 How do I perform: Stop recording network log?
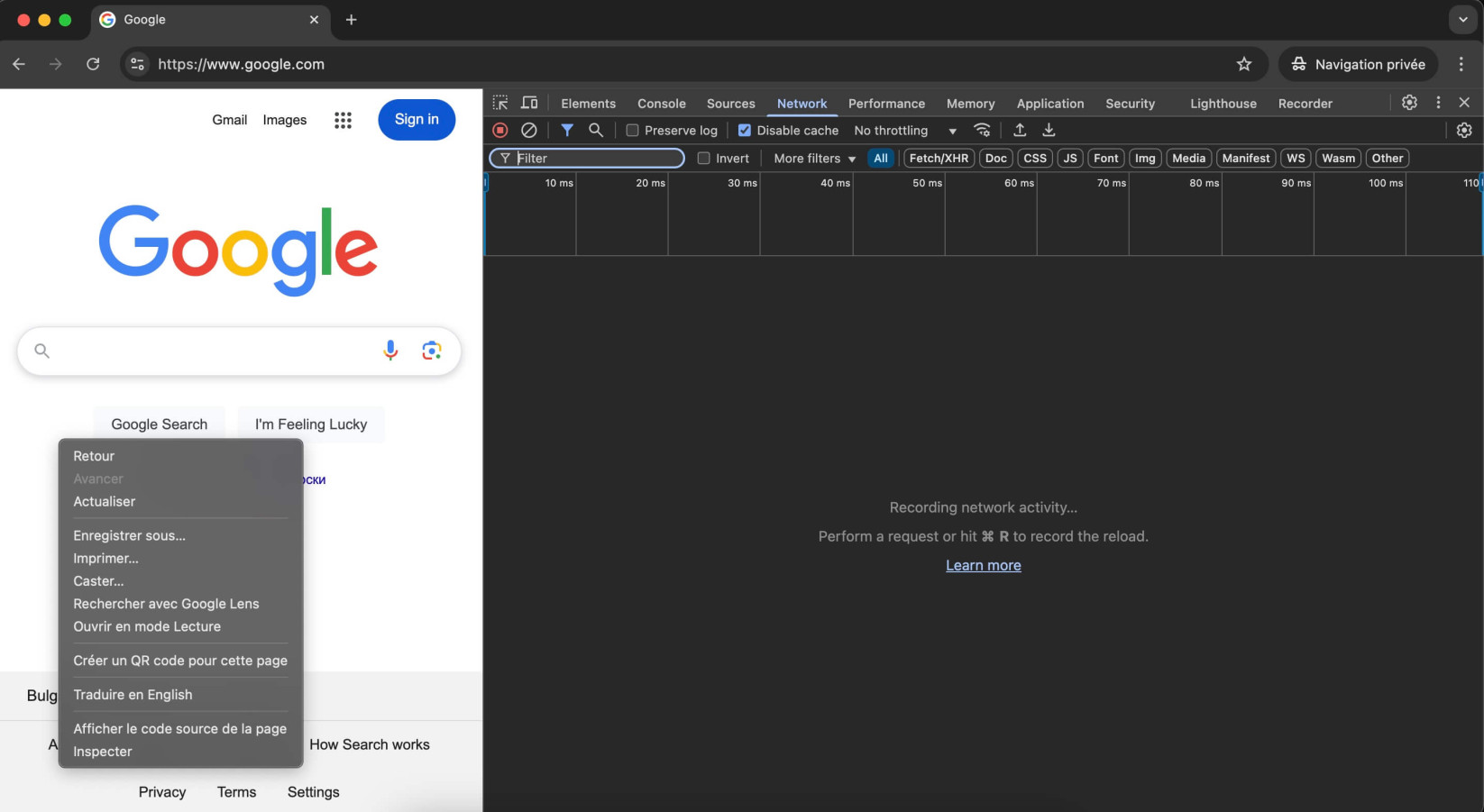[x=500, y=131]
